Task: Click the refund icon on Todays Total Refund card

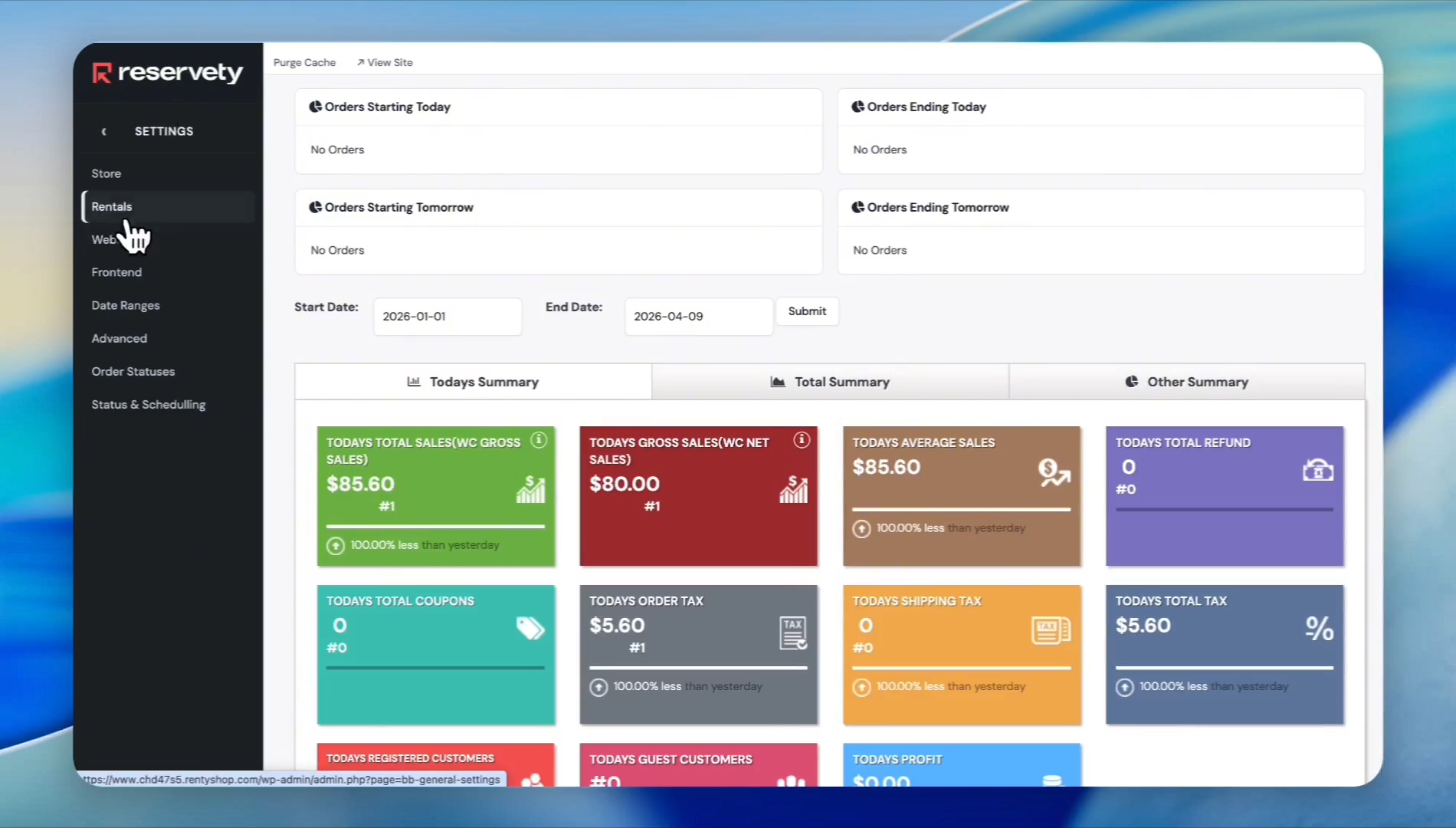Action: coord(1317,470)
